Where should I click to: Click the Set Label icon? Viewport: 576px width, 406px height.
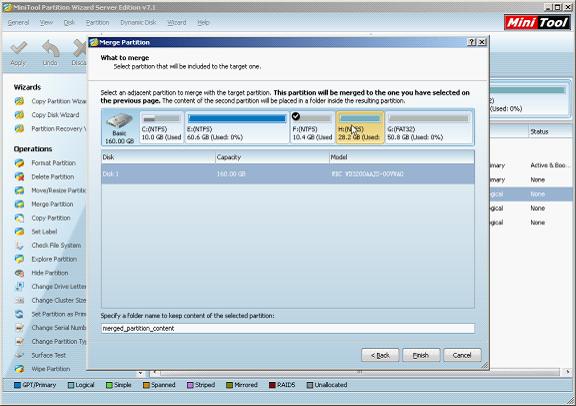tap(19, 231)
